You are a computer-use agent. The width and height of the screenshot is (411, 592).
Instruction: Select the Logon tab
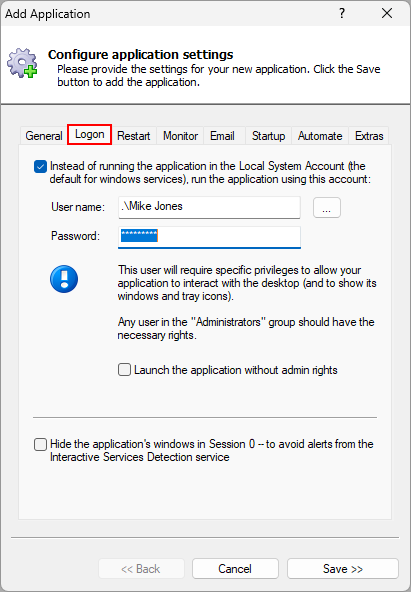coord(89,134)
